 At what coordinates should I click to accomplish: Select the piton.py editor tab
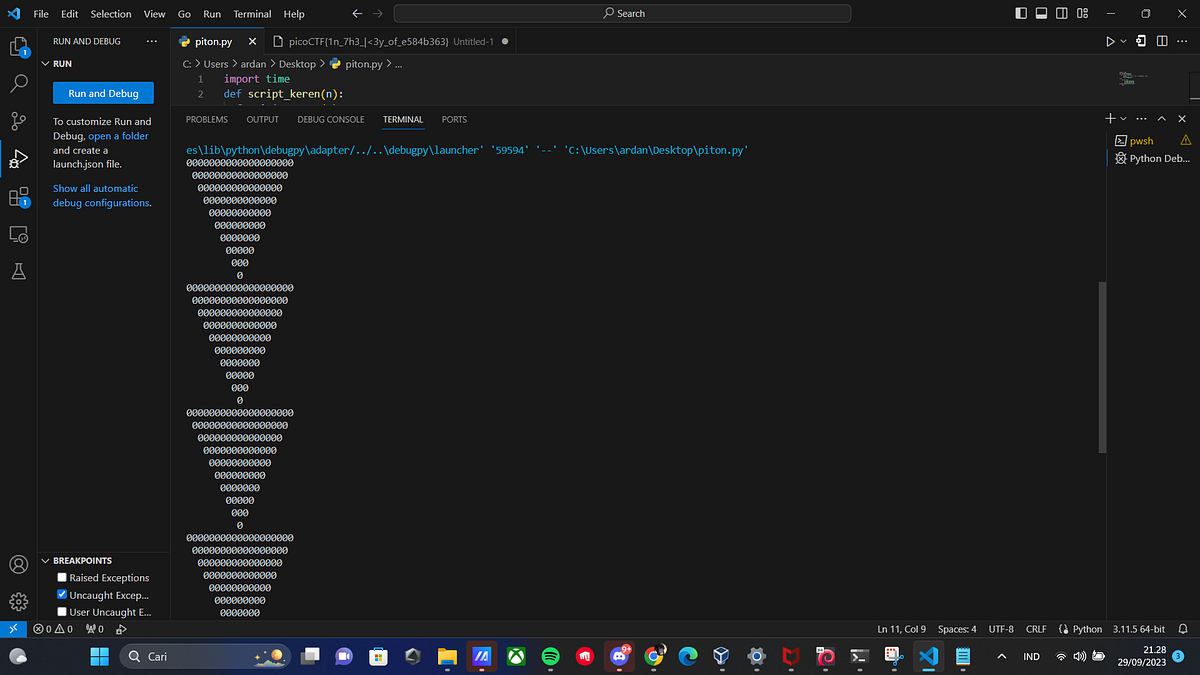coord(217,42)
